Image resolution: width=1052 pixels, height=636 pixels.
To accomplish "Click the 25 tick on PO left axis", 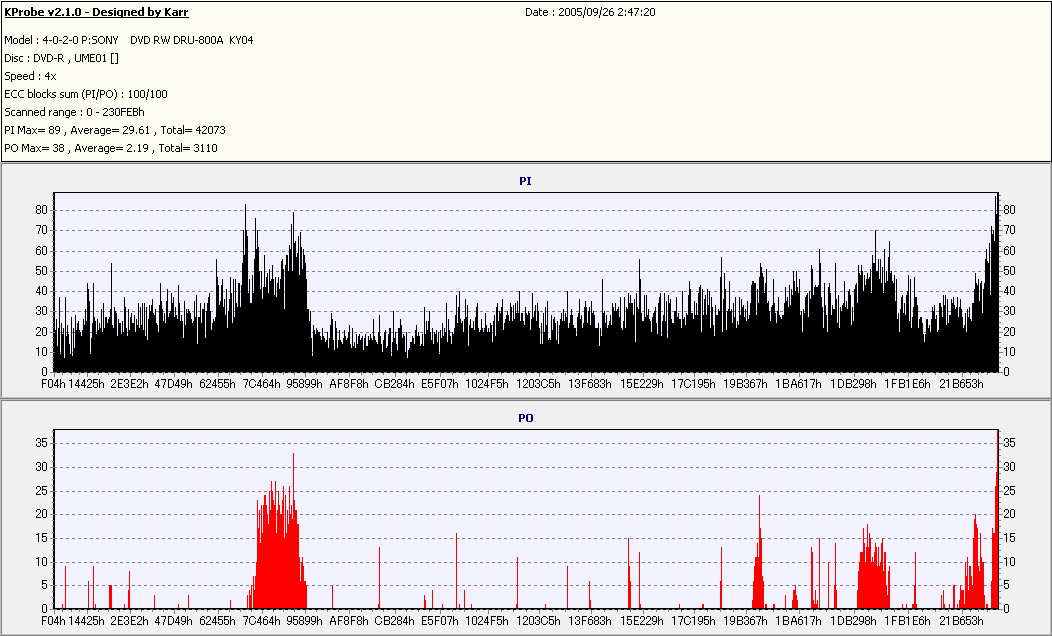I will [x=42, y=490].
